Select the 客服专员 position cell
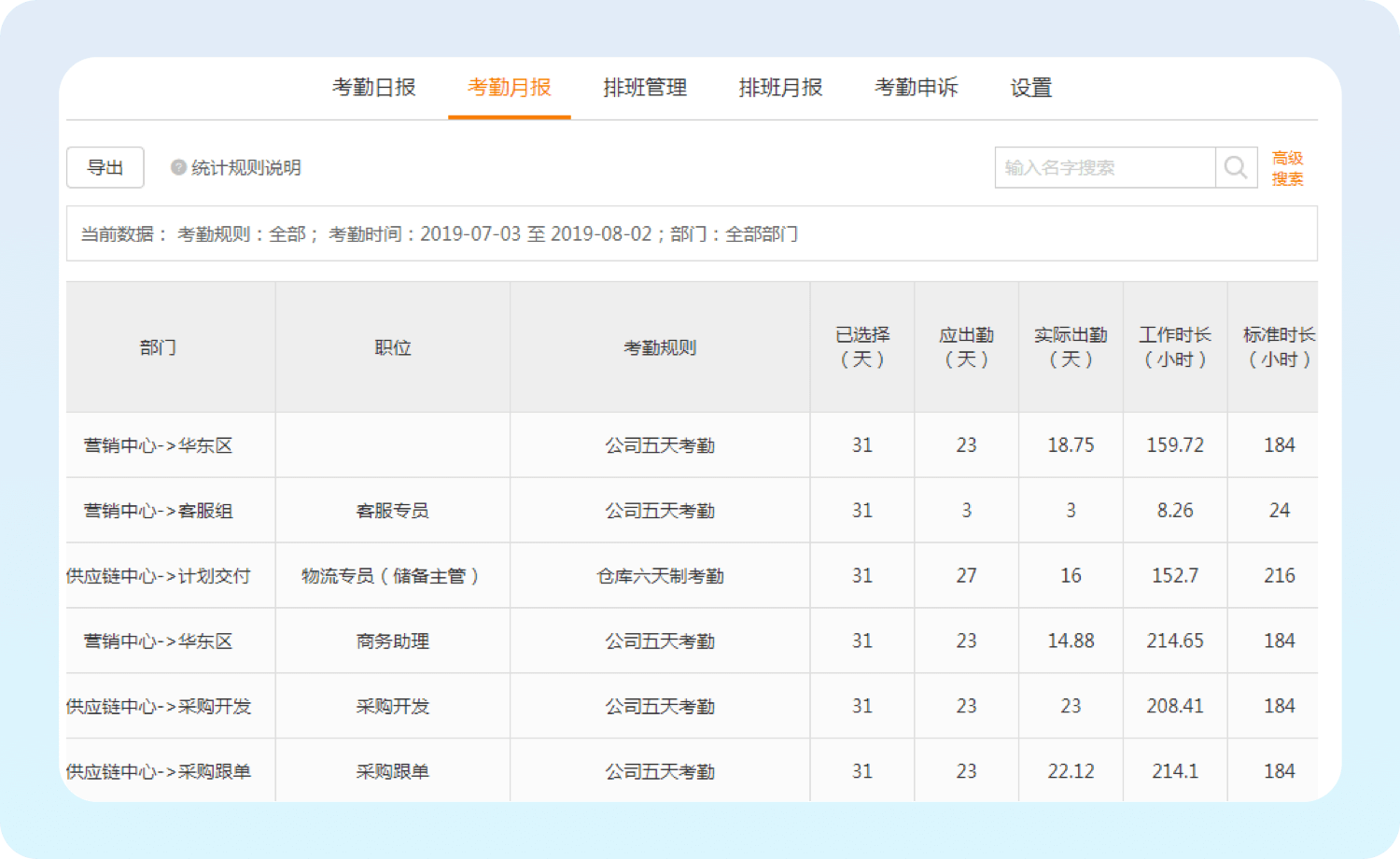This screenshot has height=859, width=1400. tap(393, 511)
